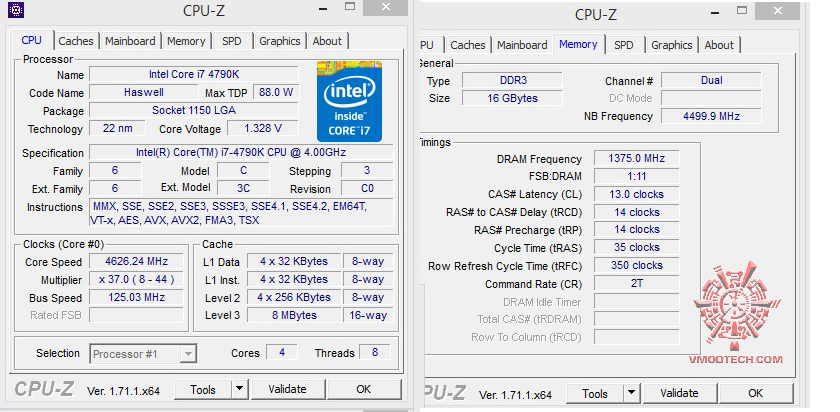Click the CPU-Z app icon in left window title bar
840x412 pixels.
pos(16,10)
